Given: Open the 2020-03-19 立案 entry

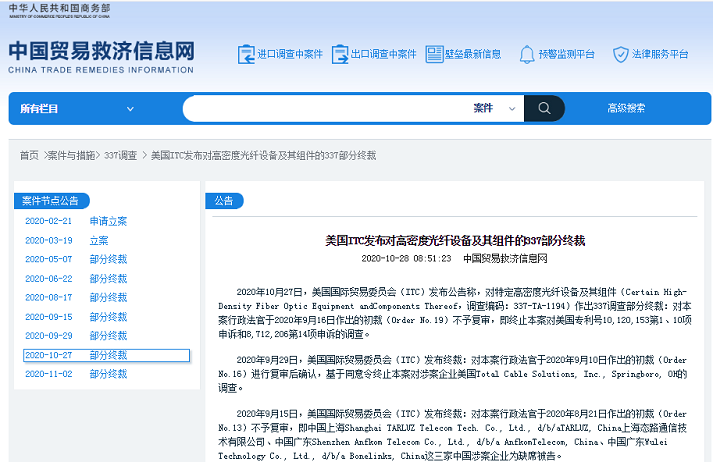Looking at the screenshot, I should [x=67, y=241].
